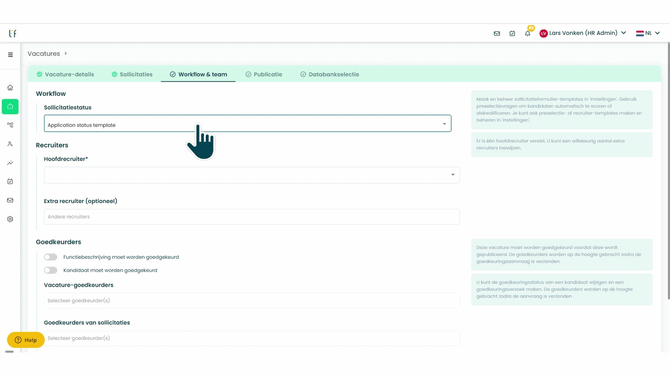The width and height of the screenshot is (670, 376).
Task: Click the page vertical scrollbar
Action: pyautogui.click(x=668, y=171)
